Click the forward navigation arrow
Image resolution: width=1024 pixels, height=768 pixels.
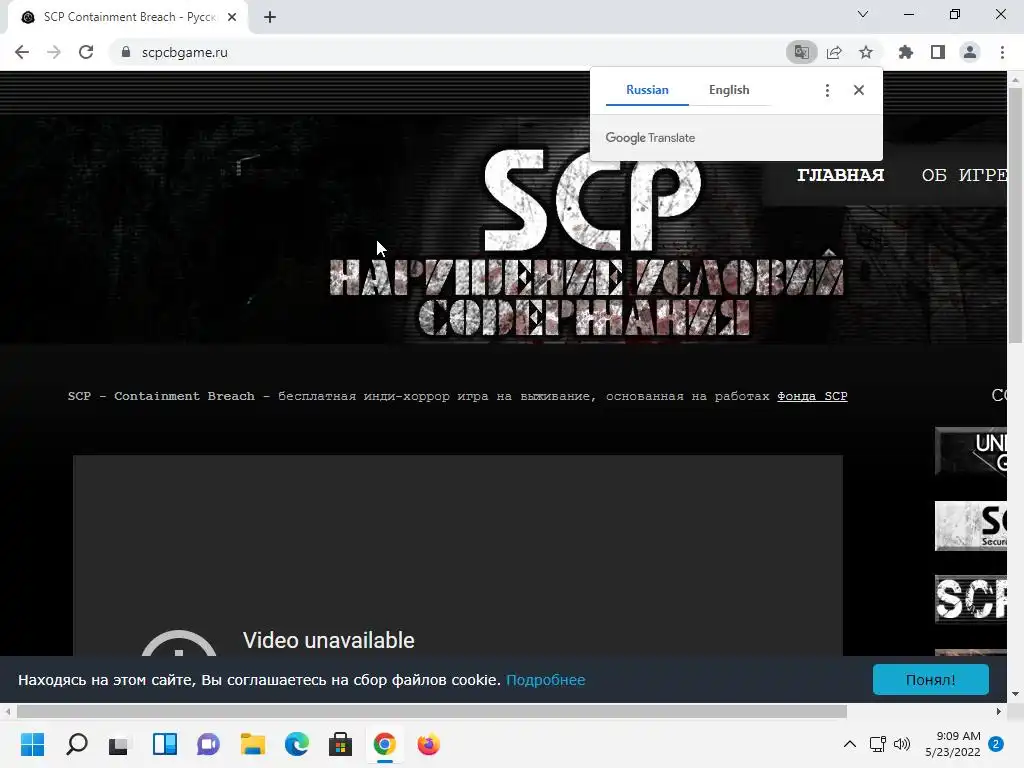[54, 52]
